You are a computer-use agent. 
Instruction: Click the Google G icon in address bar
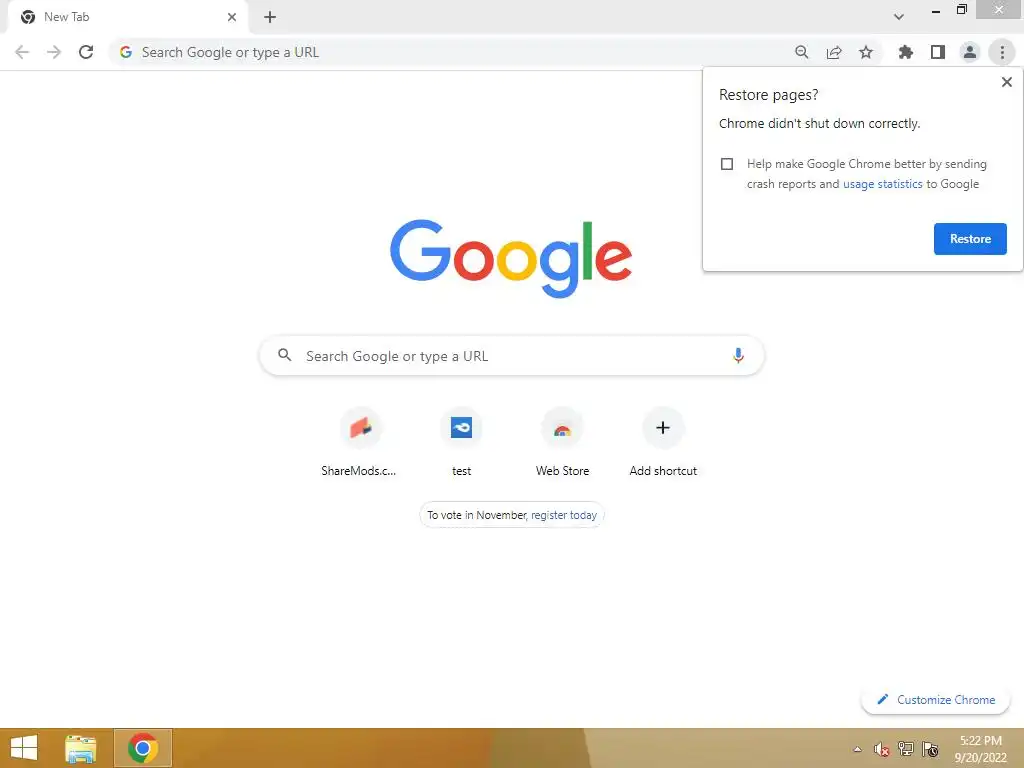125,52
